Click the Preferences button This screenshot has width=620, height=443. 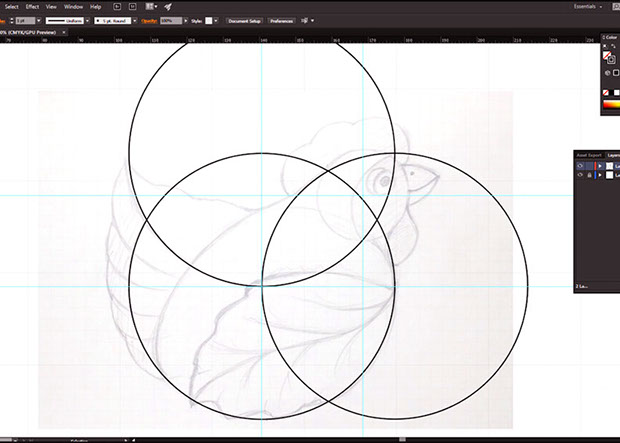(x=281, y=20)
